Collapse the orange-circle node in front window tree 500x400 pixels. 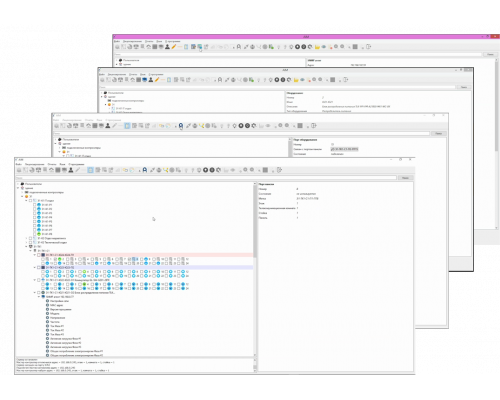coord(22,196)
